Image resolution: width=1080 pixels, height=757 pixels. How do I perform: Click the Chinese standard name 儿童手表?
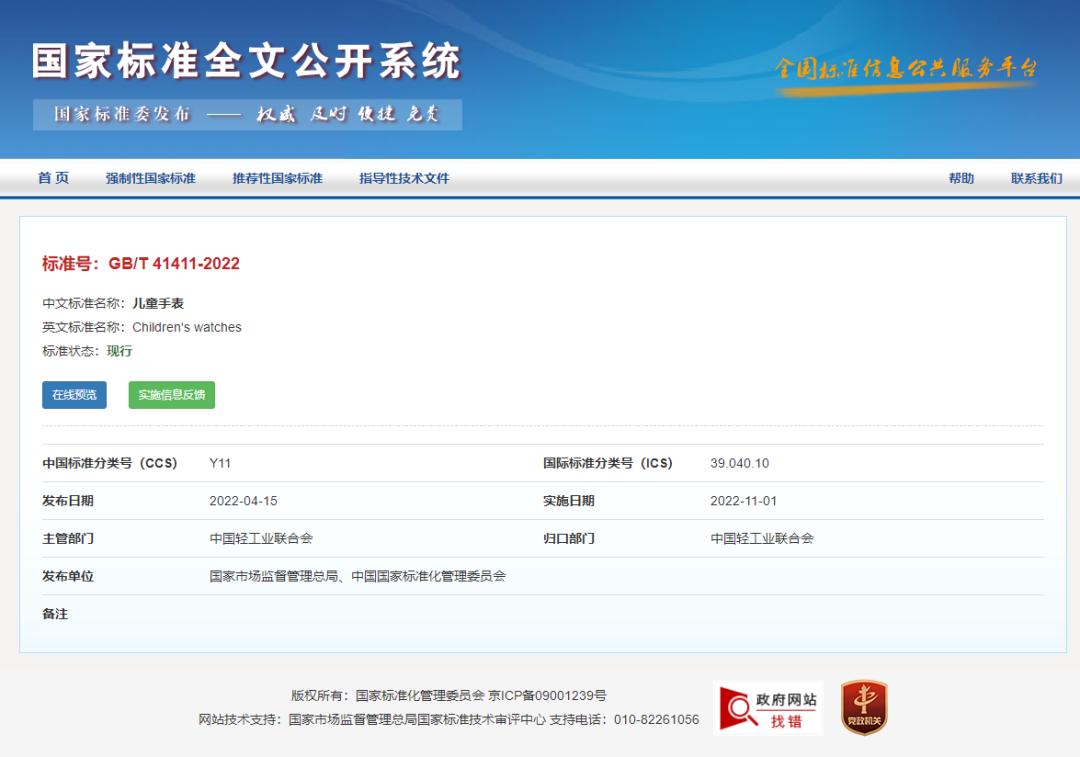[158, 303]
